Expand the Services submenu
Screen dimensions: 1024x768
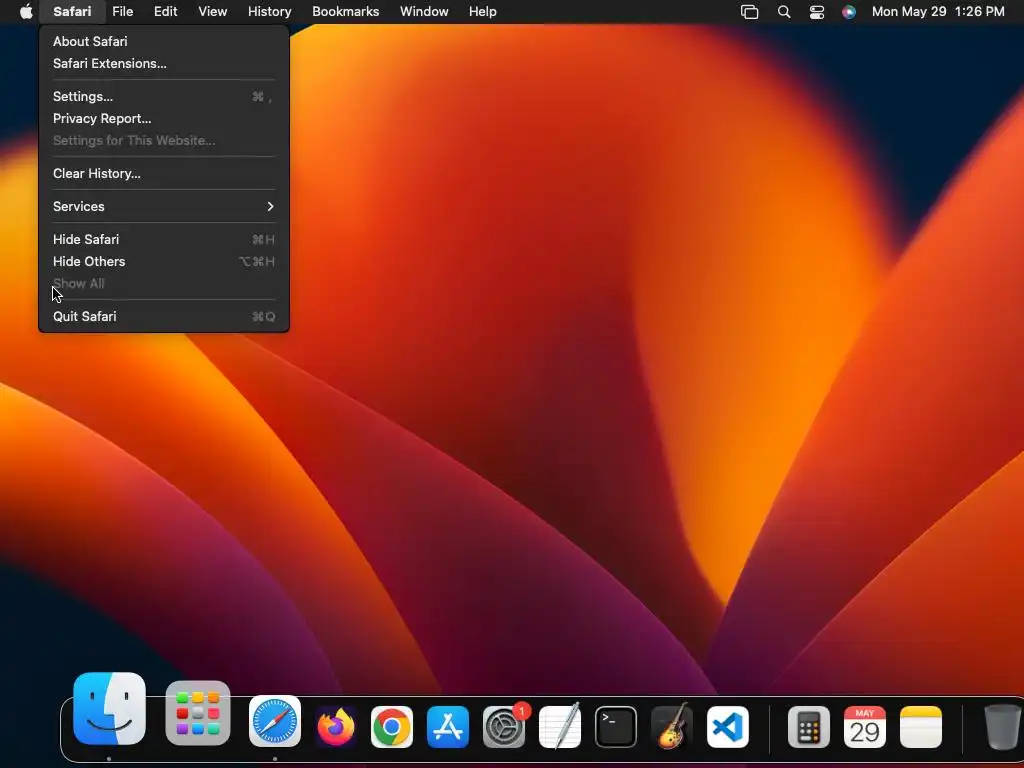click(164, 206)
